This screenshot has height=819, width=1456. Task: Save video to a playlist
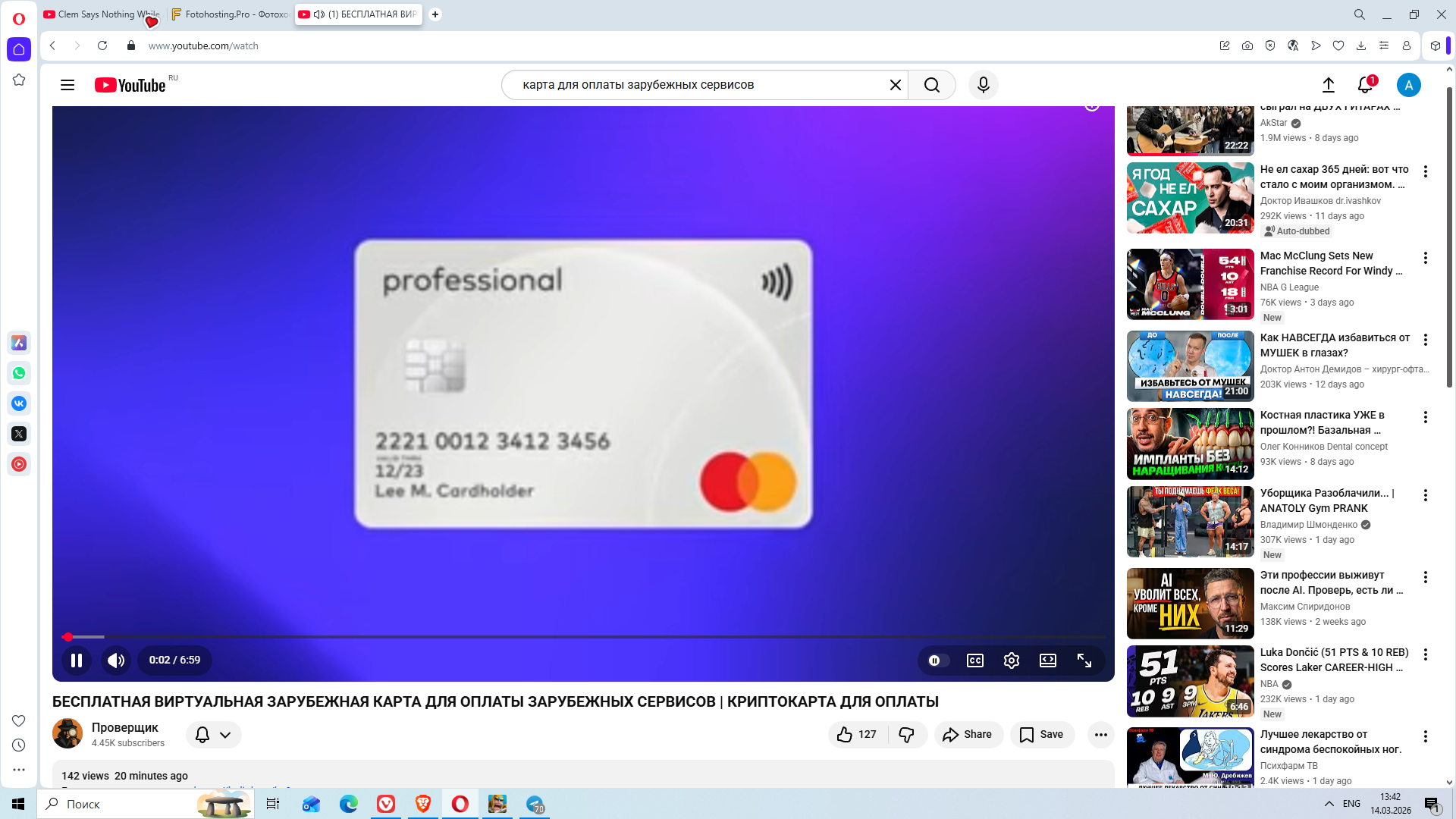click(x=1042, y=735)
